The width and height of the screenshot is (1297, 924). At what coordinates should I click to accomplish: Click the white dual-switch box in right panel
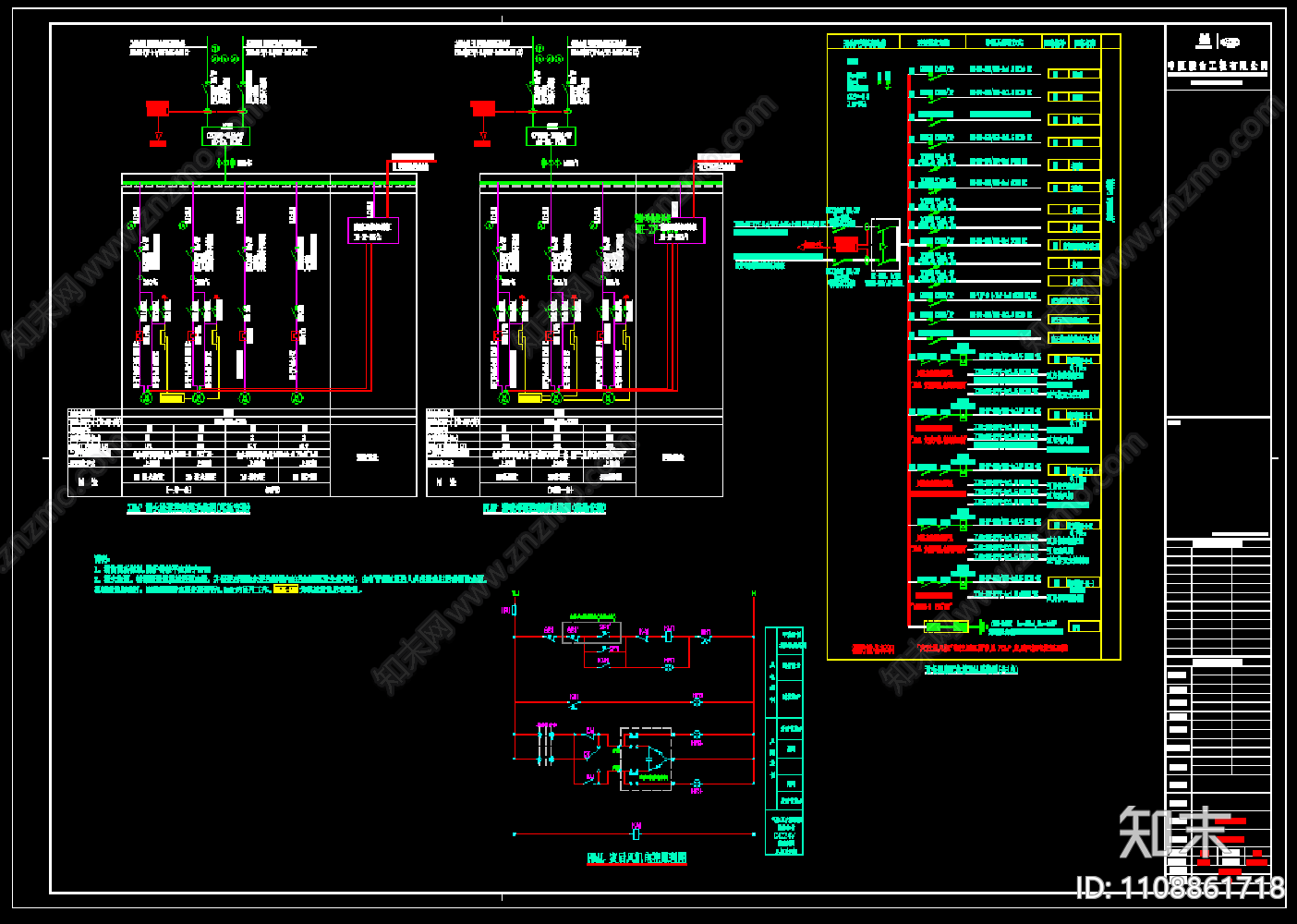[885, 244]
